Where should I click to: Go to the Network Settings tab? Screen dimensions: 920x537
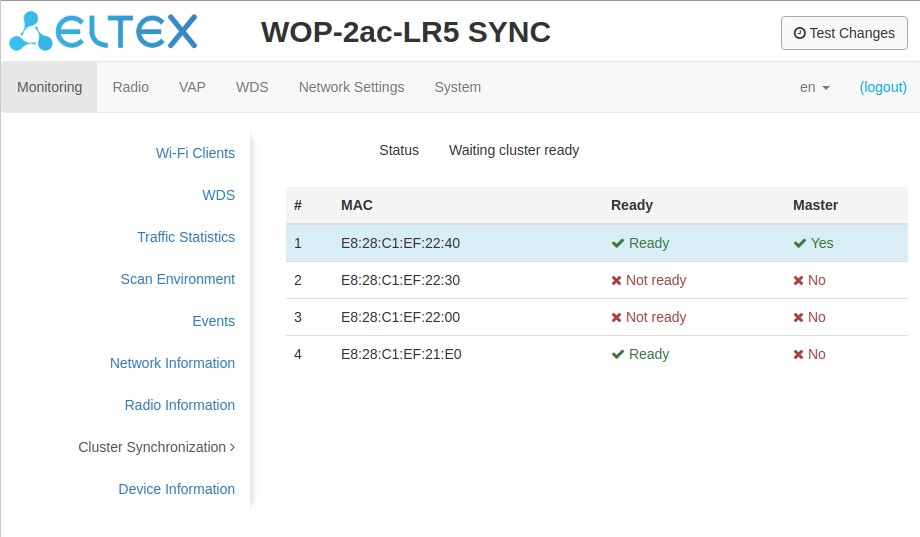point(351,87)
